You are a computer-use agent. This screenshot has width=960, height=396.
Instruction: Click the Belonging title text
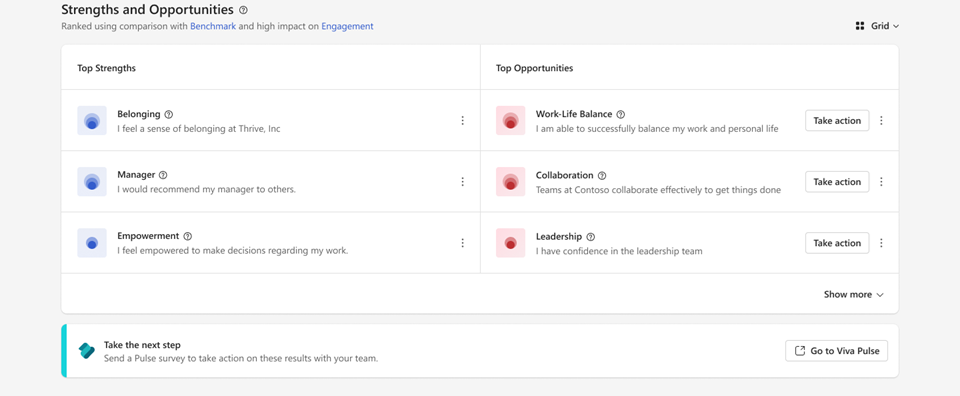139,114
